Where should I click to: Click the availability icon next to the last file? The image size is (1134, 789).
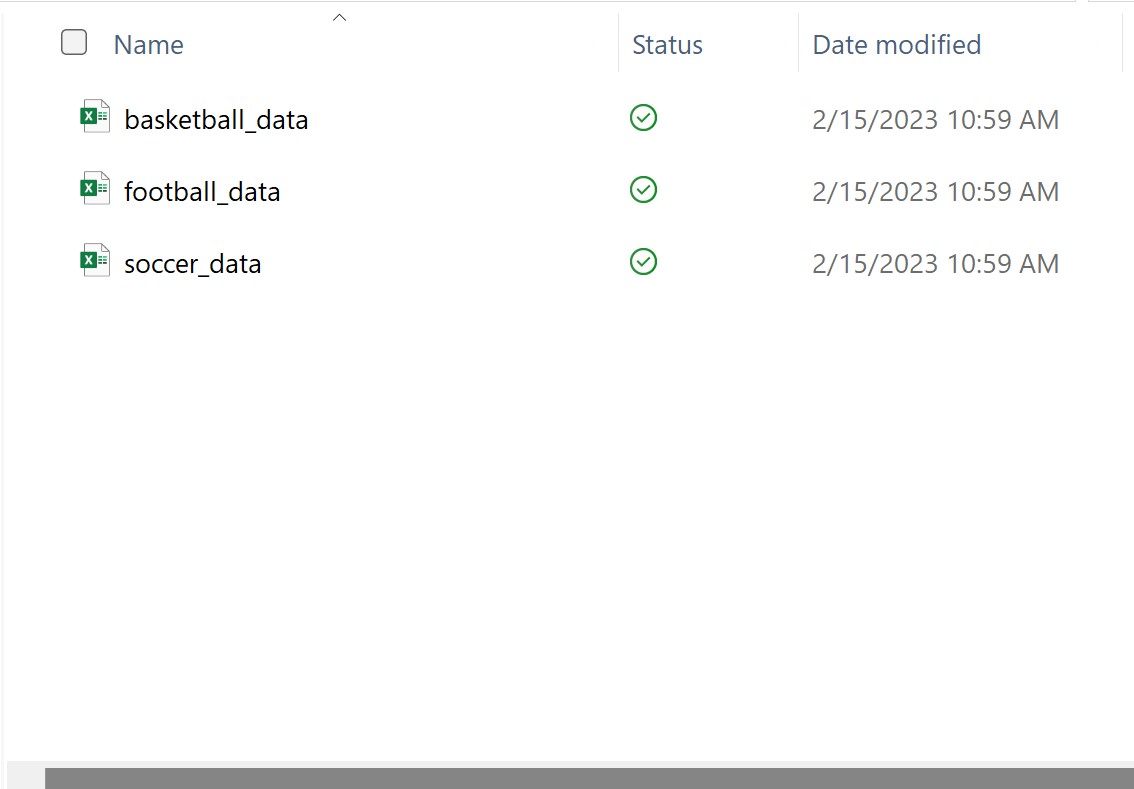[643, 262]
